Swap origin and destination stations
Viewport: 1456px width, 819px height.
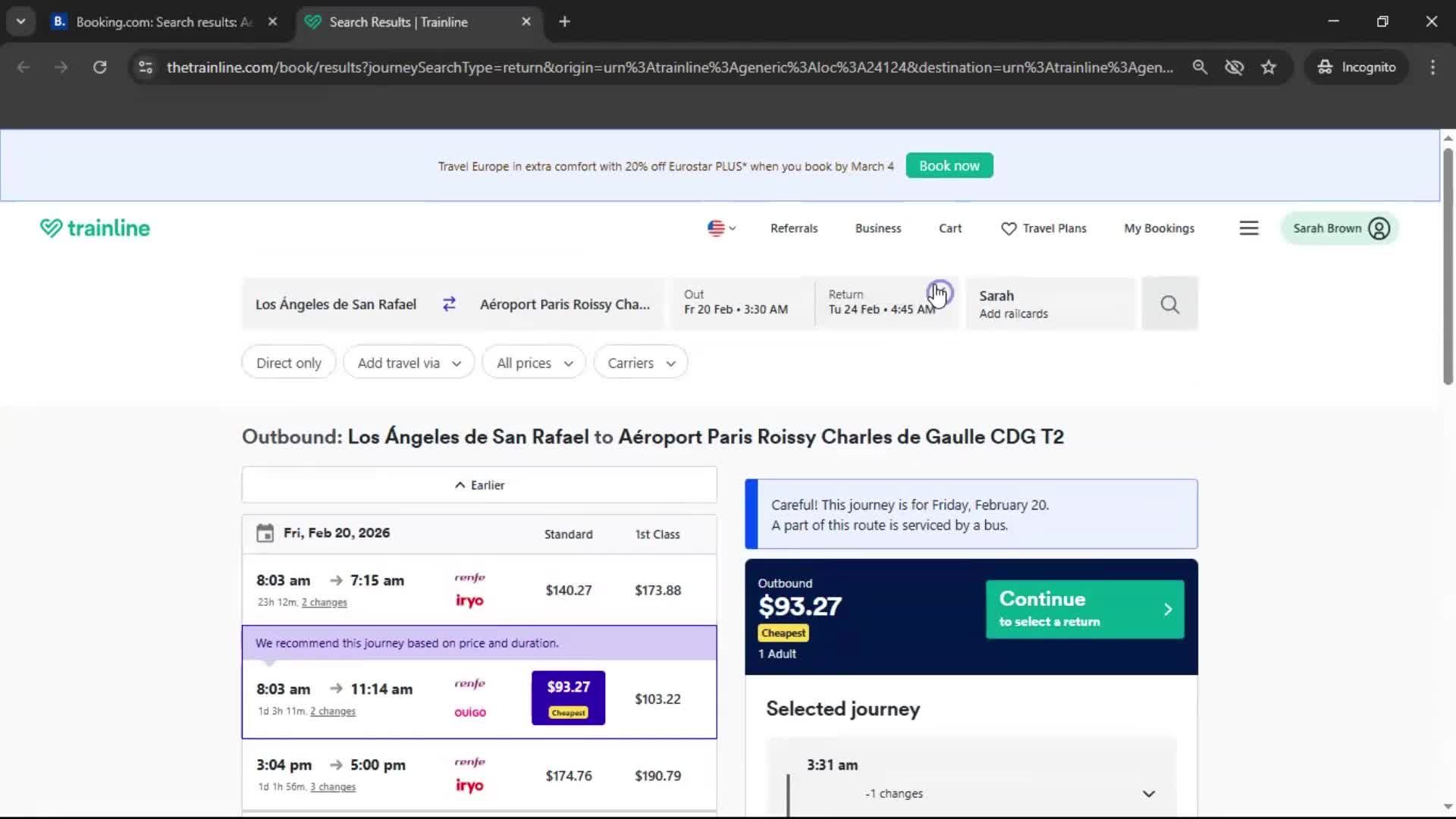pos(449,303)
